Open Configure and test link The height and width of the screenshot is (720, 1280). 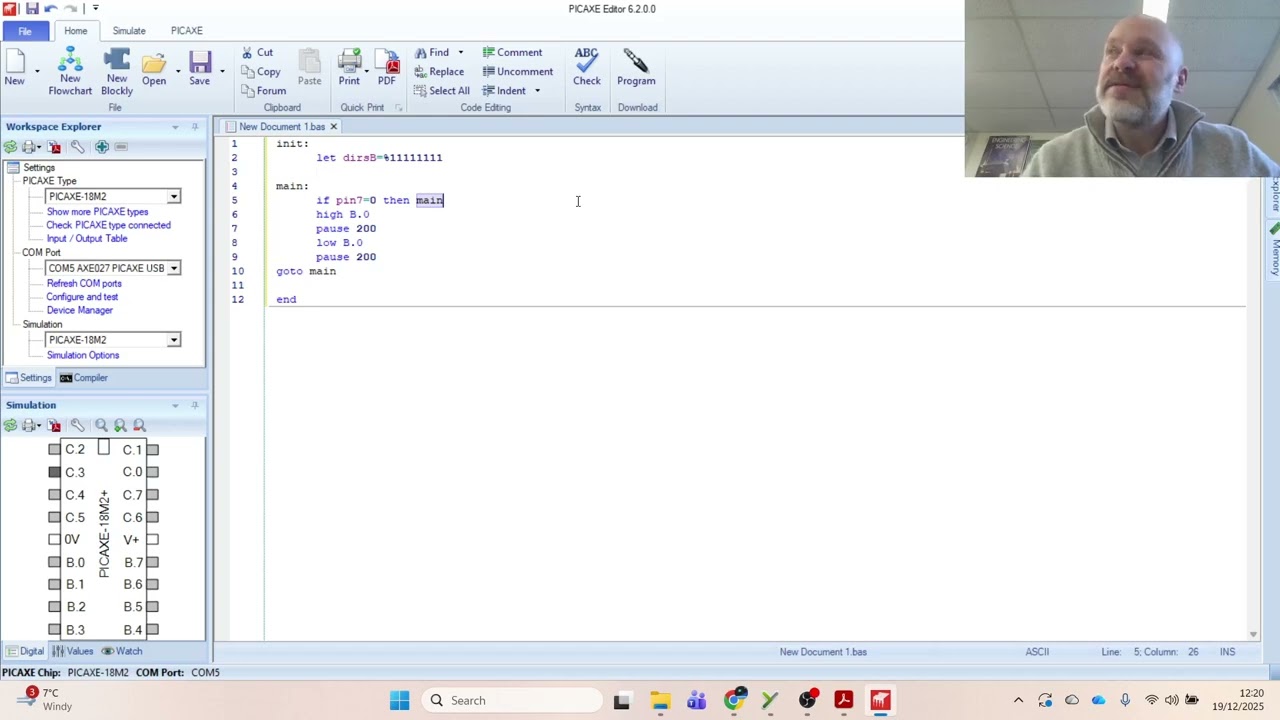(x=82, y=296)
